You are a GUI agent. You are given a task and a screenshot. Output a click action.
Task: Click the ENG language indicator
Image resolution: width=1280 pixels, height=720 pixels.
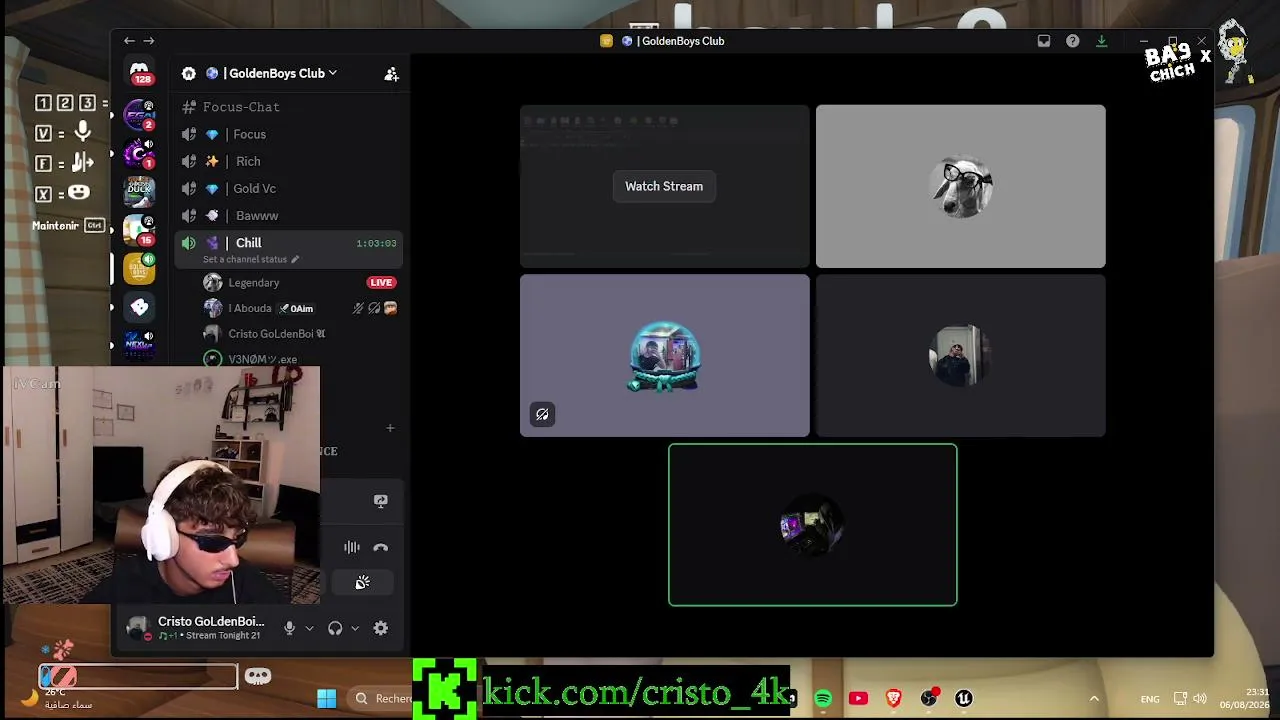(1150, 699)
